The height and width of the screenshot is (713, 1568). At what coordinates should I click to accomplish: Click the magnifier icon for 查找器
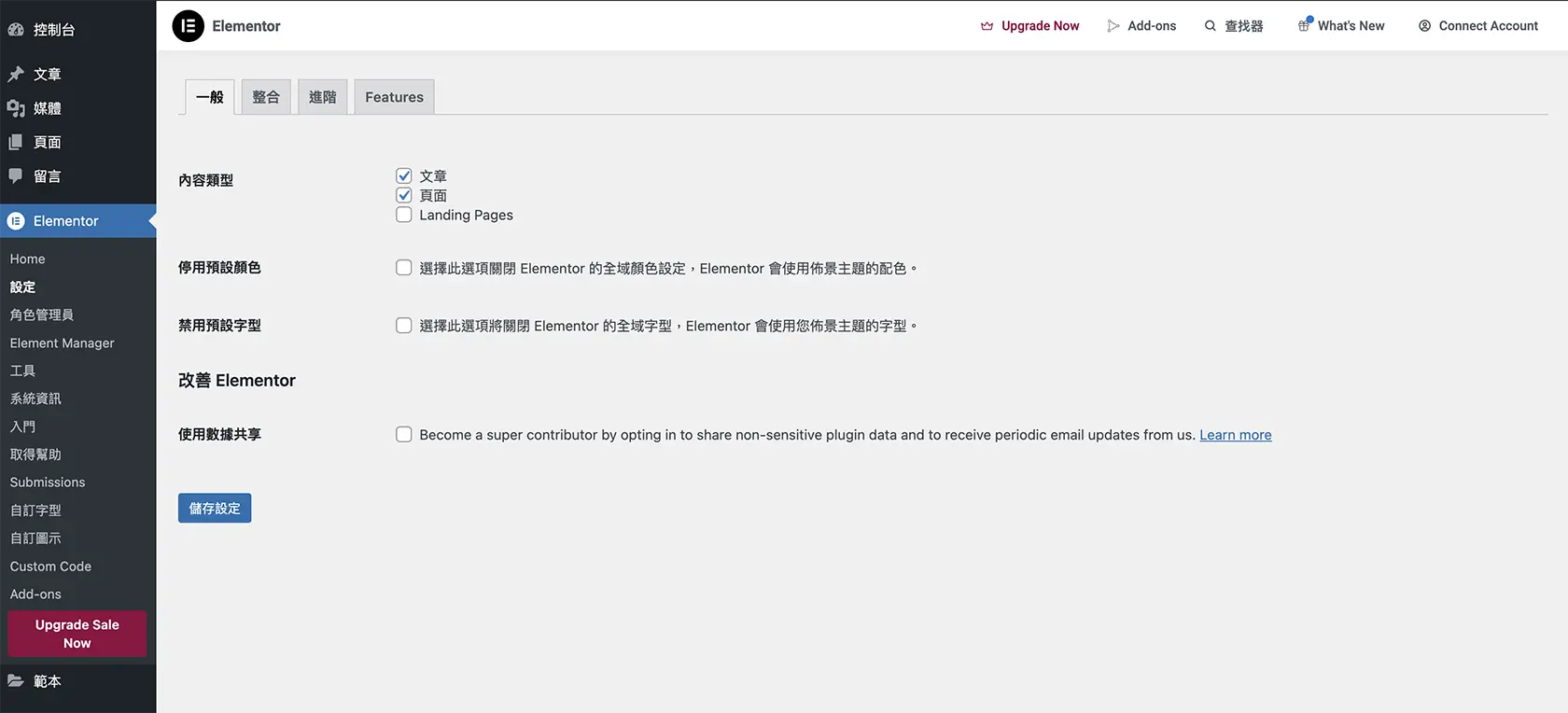tap(1211, 26)
